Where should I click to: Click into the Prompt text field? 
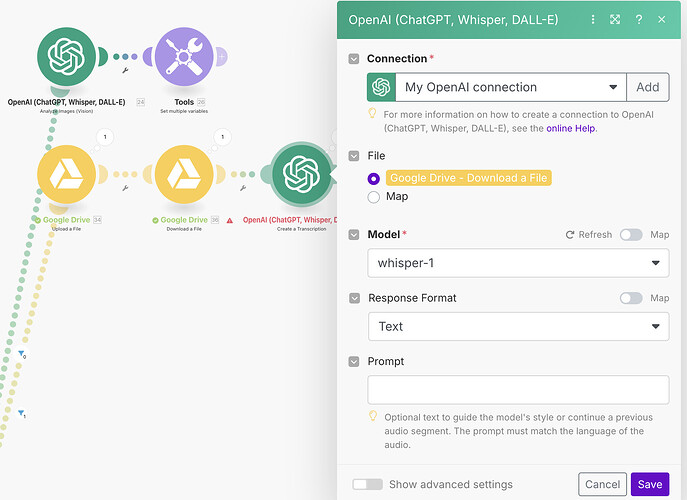point(518,389)
